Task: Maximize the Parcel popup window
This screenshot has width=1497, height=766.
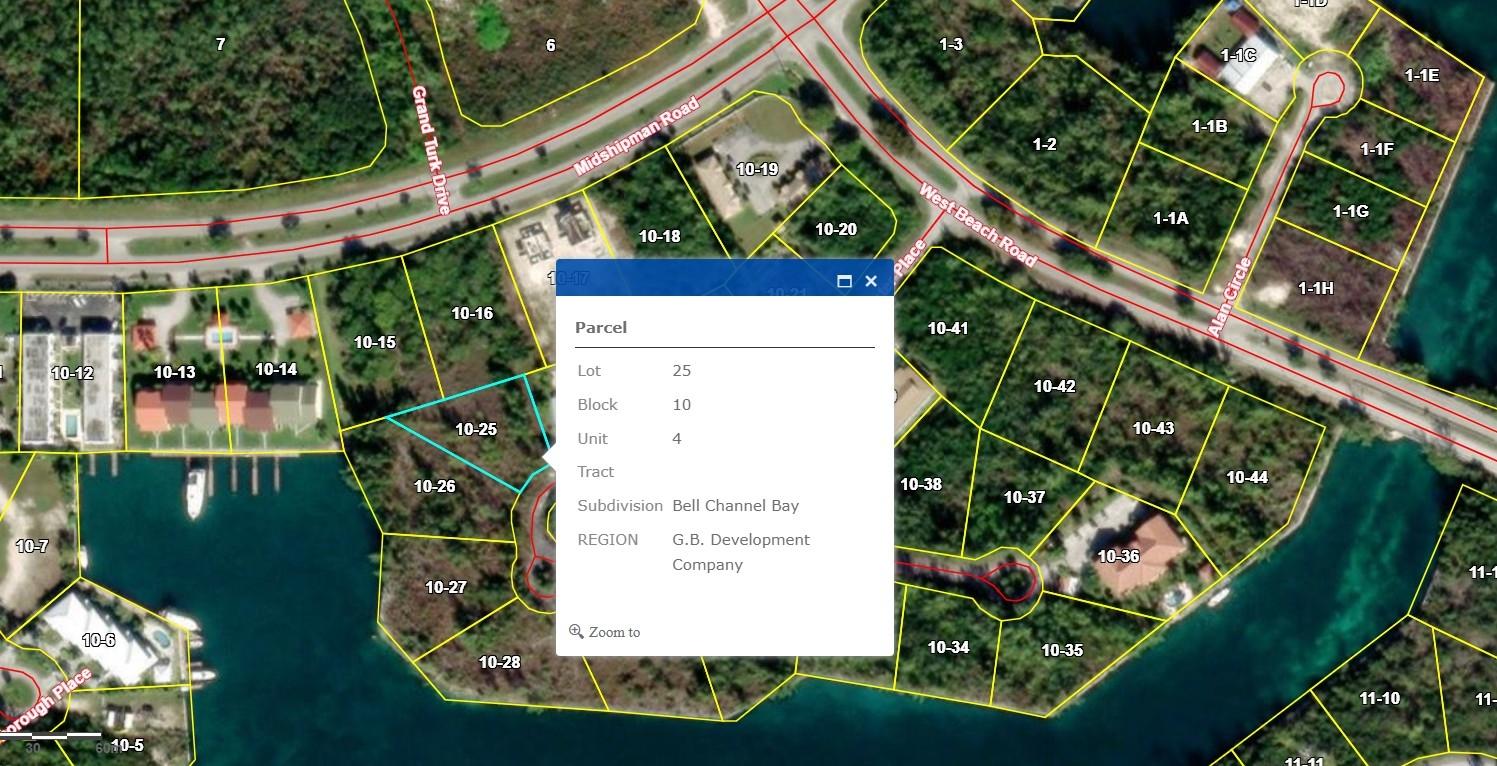Action: point(844,281)
